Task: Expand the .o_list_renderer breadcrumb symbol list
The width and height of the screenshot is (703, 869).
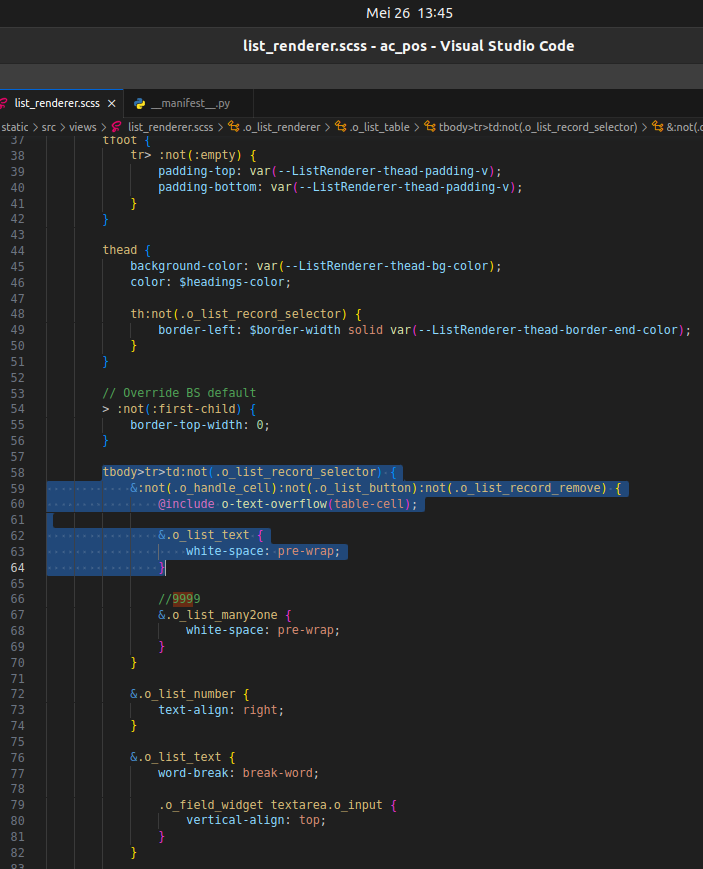Action: pyautogui.click(x=281, y=127)
